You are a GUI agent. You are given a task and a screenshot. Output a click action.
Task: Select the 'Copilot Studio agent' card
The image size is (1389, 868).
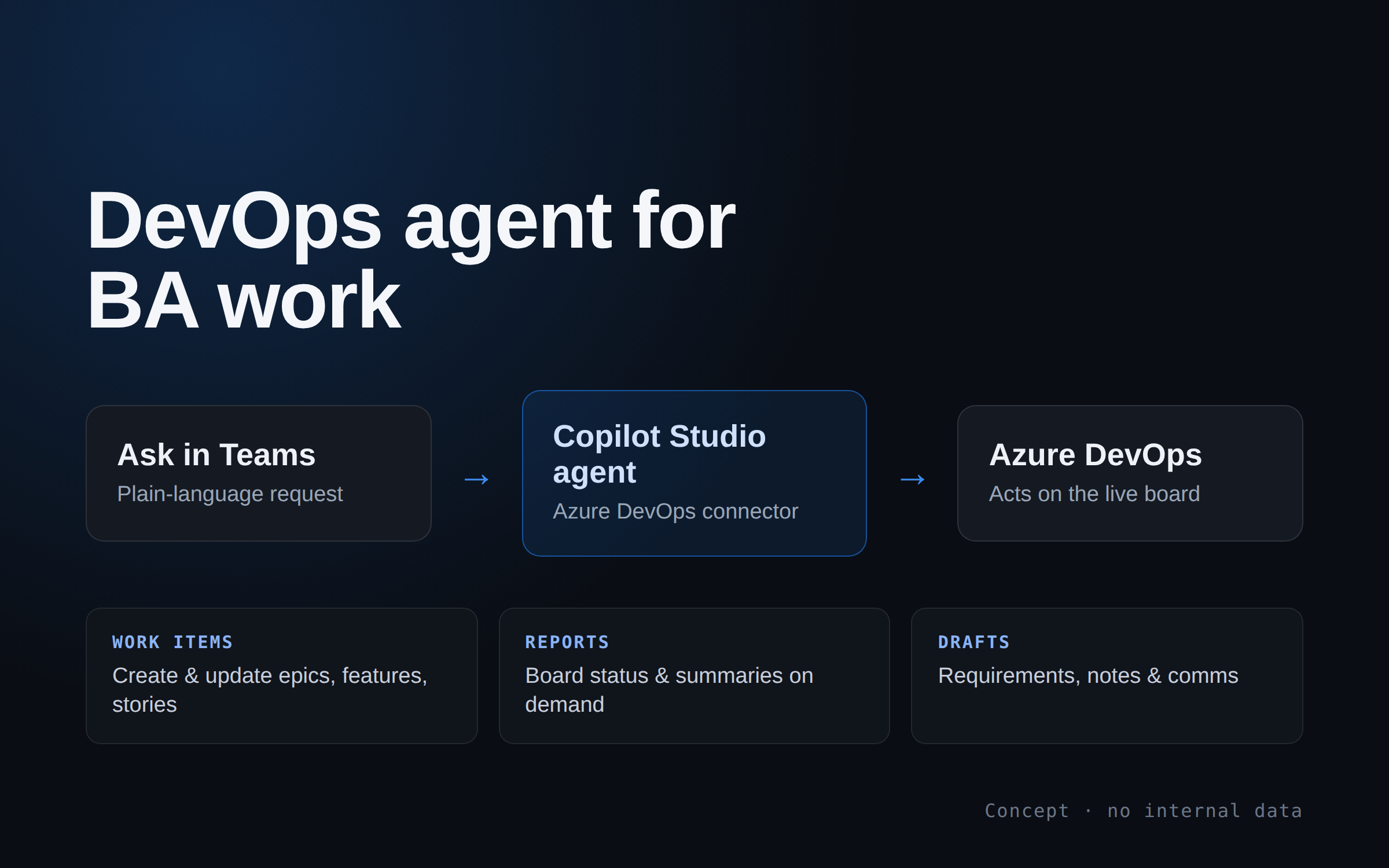coord(694,473)
